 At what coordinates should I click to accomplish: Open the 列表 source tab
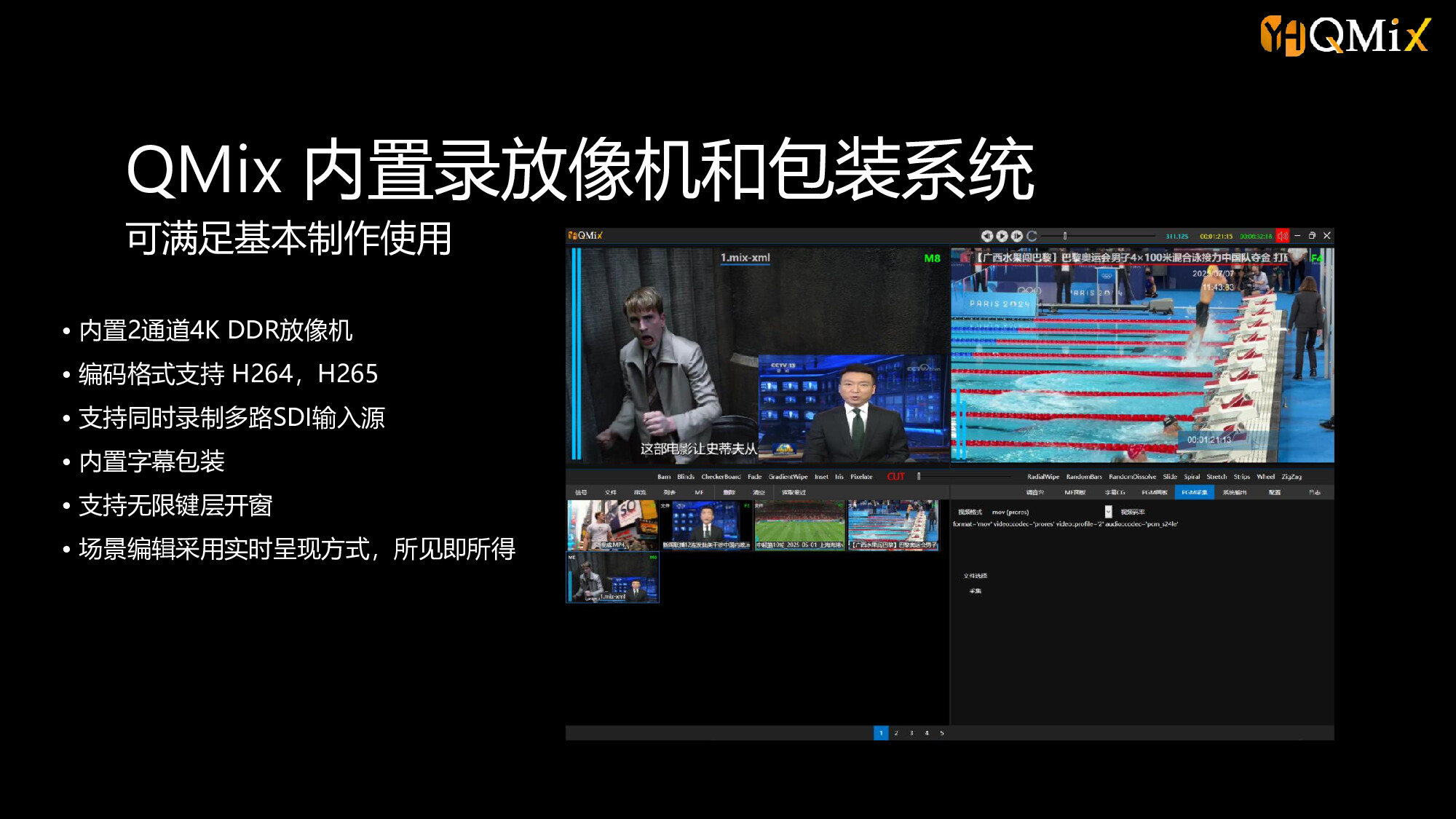click(x=669, y=493)
